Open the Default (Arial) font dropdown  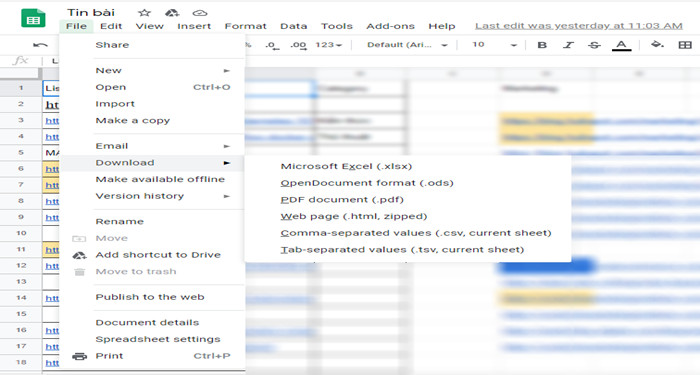pos(407,45)
